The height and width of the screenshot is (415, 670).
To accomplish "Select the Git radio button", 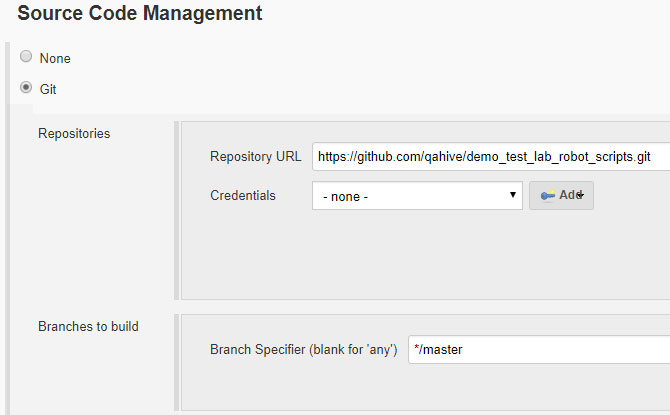I will (26, 88).
